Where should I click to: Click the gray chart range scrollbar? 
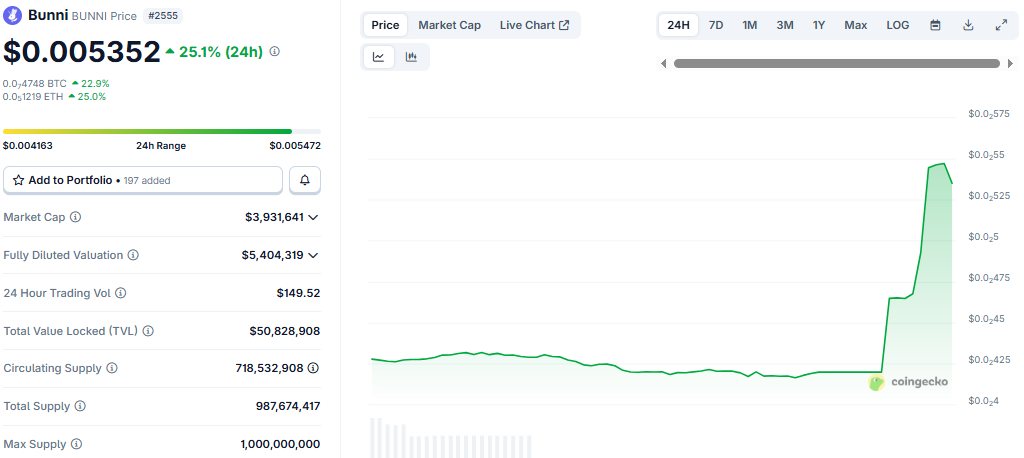[x=837, y=63]
